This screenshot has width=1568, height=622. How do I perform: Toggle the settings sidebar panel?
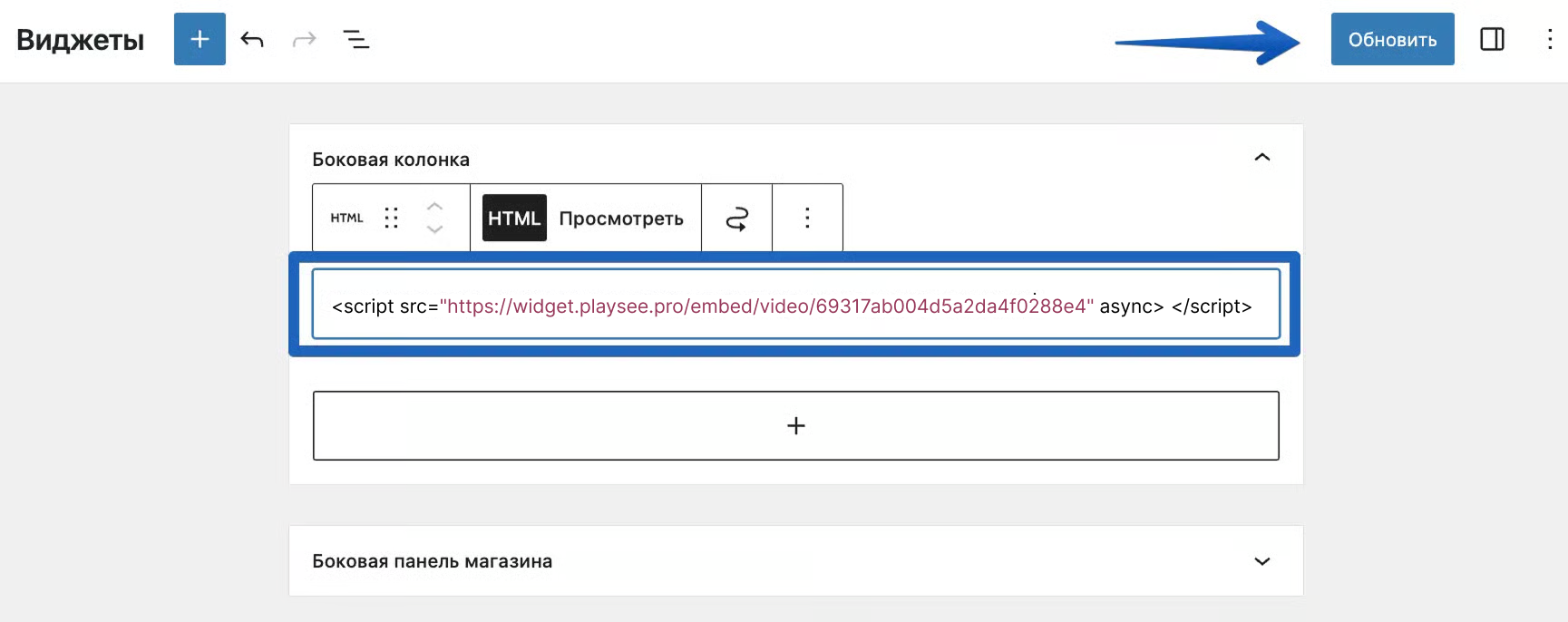coord(1492,39)
